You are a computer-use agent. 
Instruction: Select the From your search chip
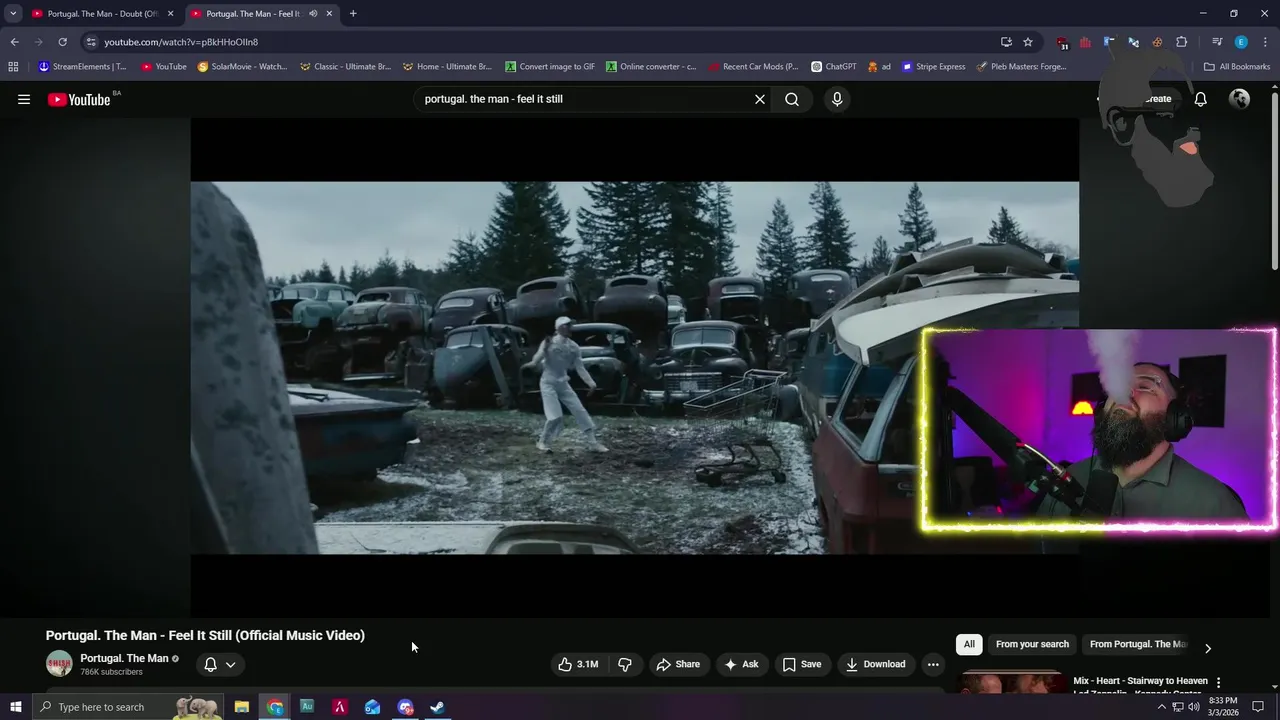[x=1032, y=644]
